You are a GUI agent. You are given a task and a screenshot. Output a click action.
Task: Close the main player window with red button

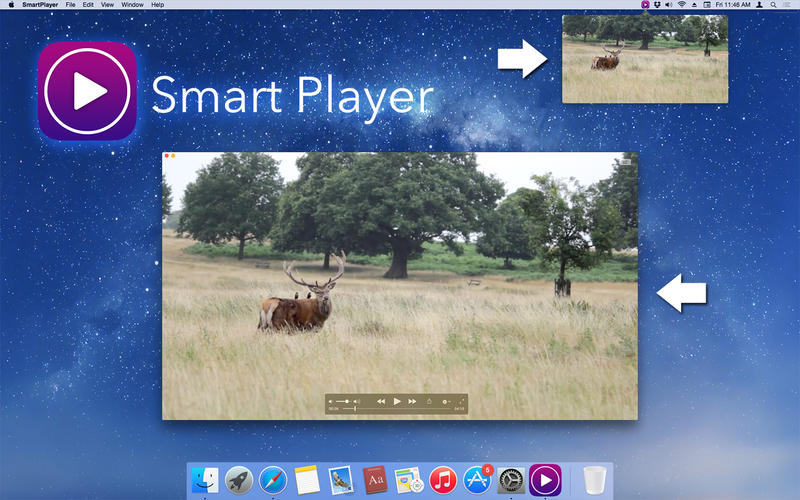tap(167, 156)
